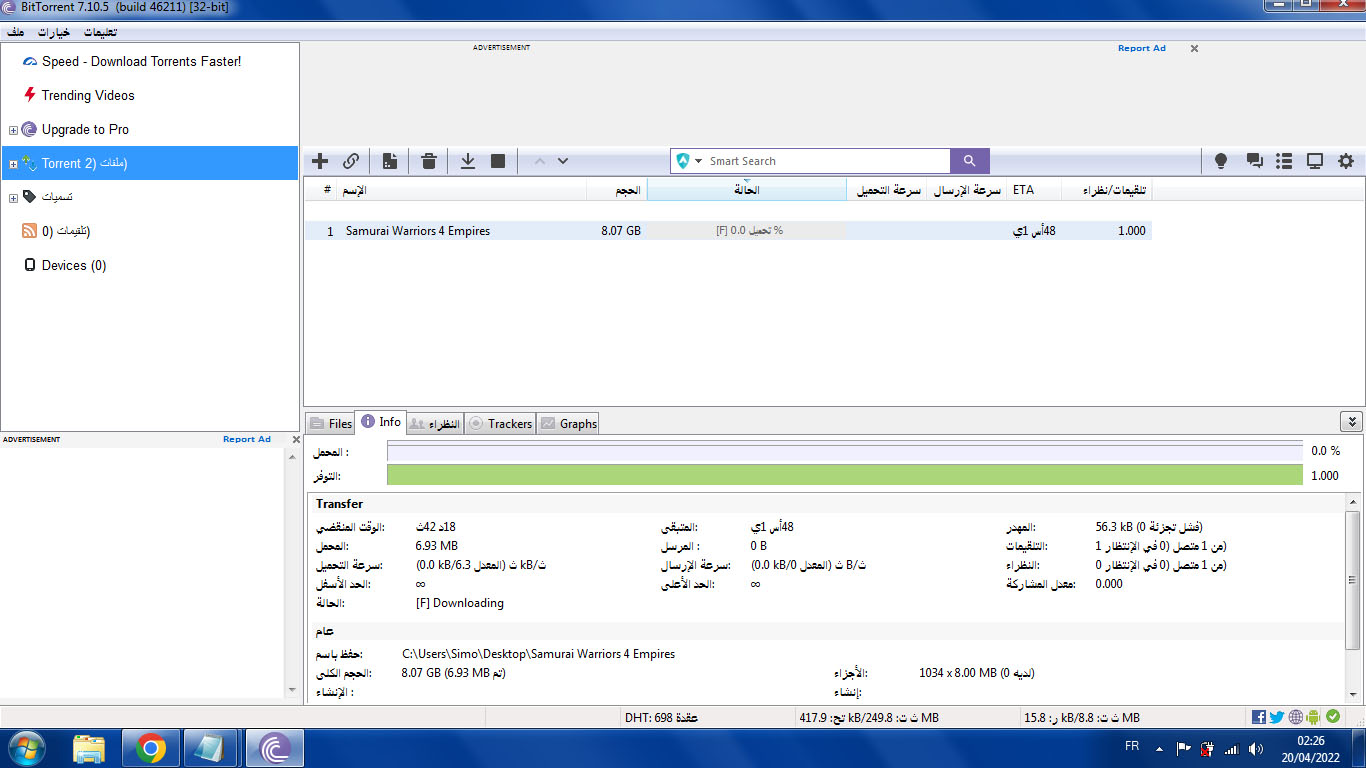Click the Stop Torrent square icon

pos(498,161)
